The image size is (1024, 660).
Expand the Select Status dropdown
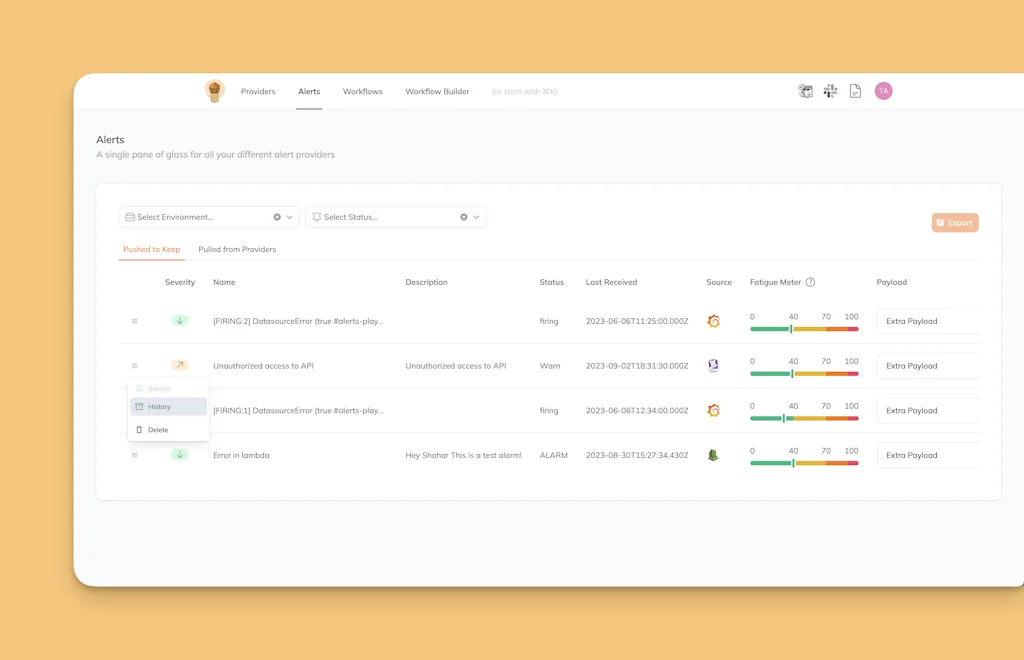pyautogui.click(x=476, y=217)
